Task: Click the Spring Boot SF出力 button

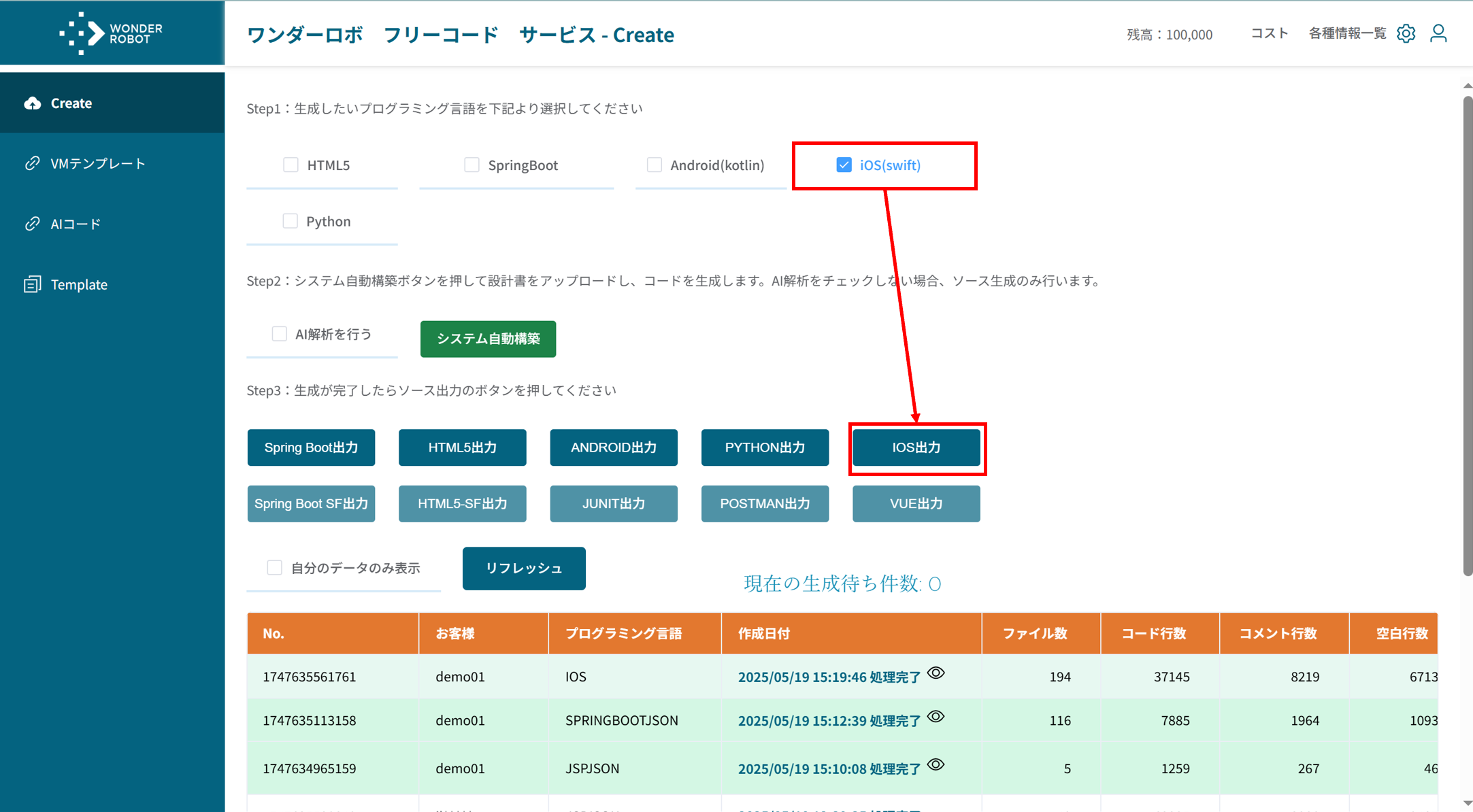Action: [x=311, y=504]
